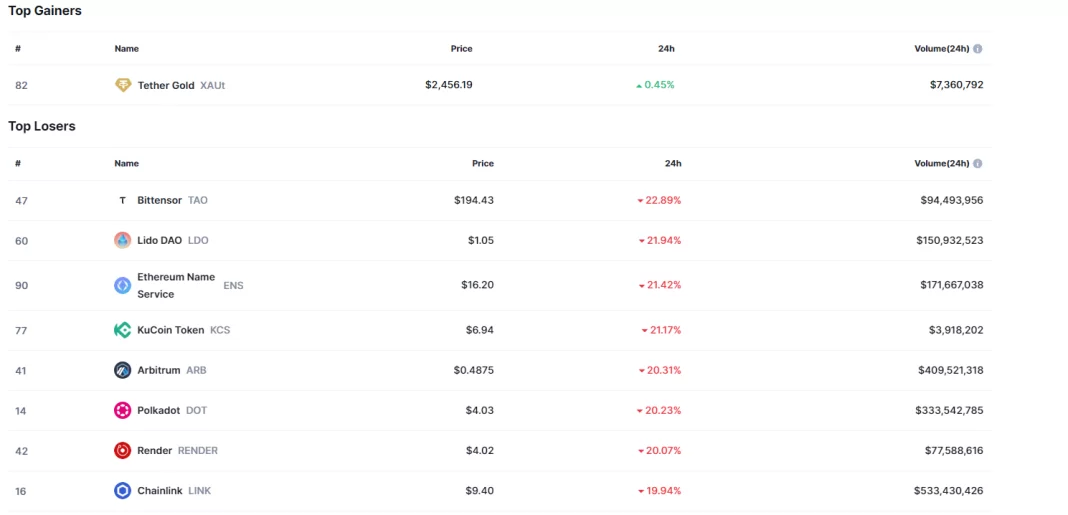The width and height of the screenshot is (1068, 515).
Task: Click the Lido DAO logo icon
Action: (123, 241)
